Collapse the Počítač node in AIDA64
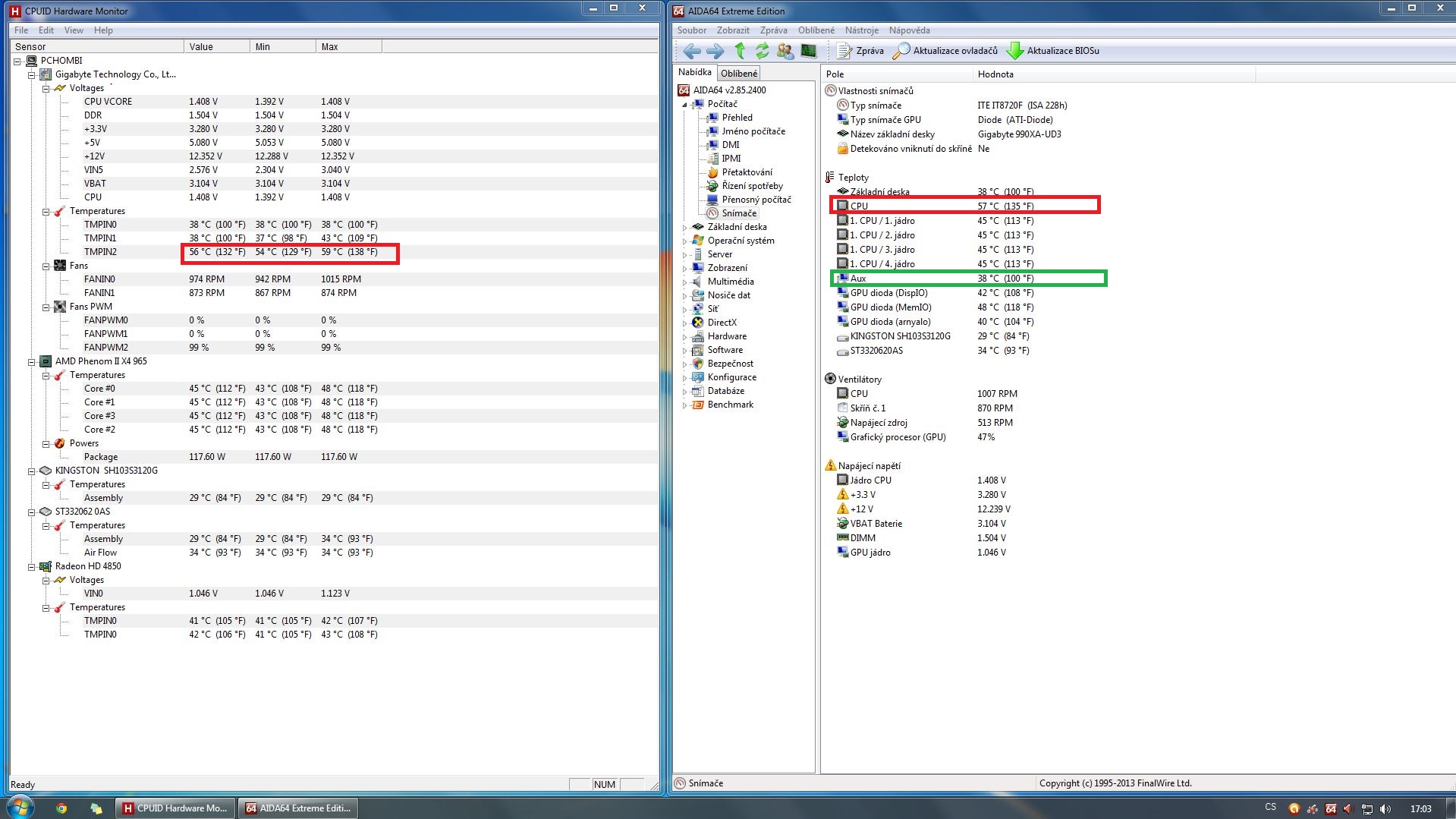 (x=684, y=105)
